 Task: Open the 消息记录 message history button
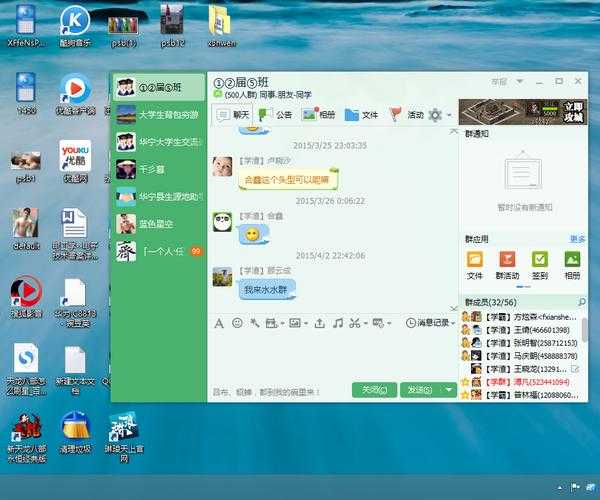click(427, 323)
